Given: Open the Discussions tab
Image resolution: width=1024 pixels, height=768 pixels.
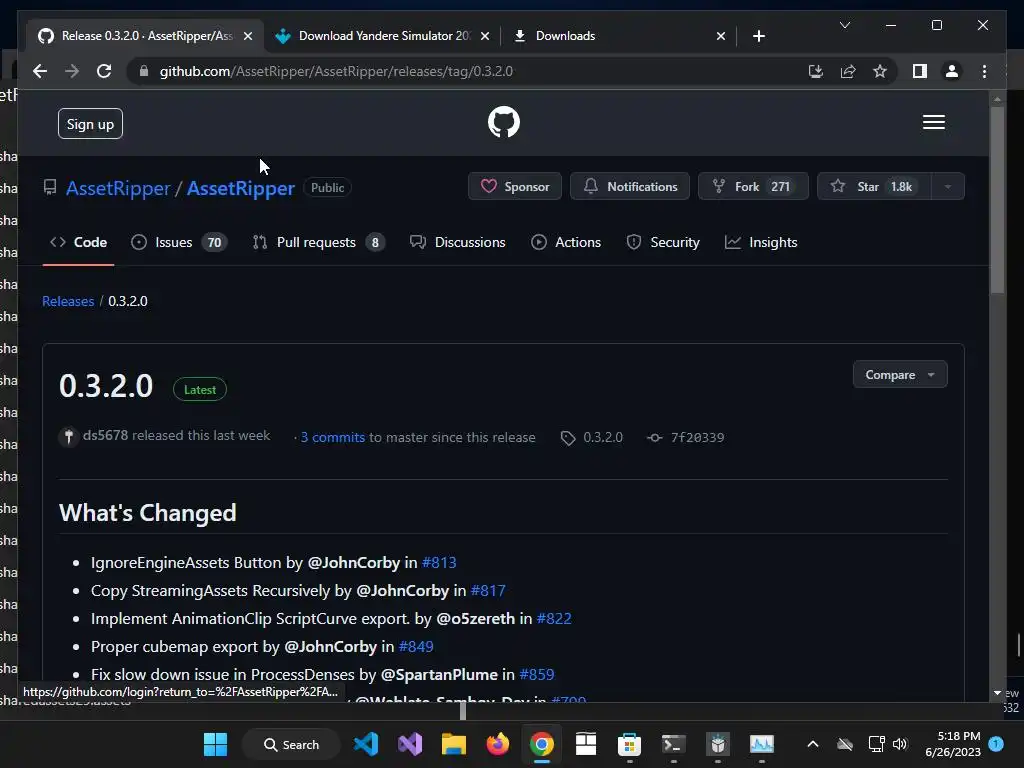Looking at the screenshot, I should point(457,242).
